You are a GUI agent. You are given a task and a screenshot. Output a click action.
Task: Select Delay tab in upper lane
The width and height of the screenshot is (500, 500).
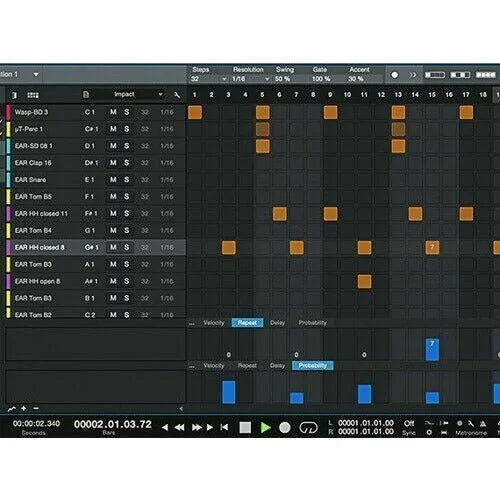(x=277, y=323)
